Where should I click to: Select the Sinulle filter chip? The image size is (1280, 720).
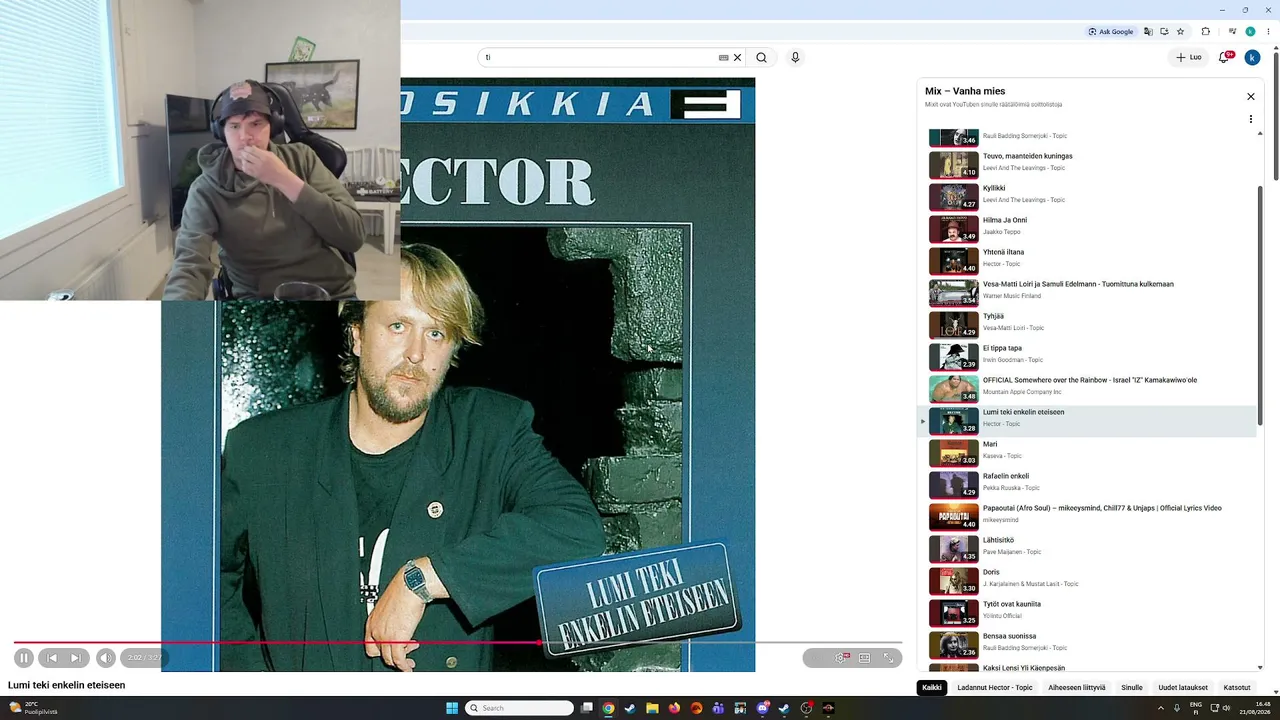coord(1132,687)
